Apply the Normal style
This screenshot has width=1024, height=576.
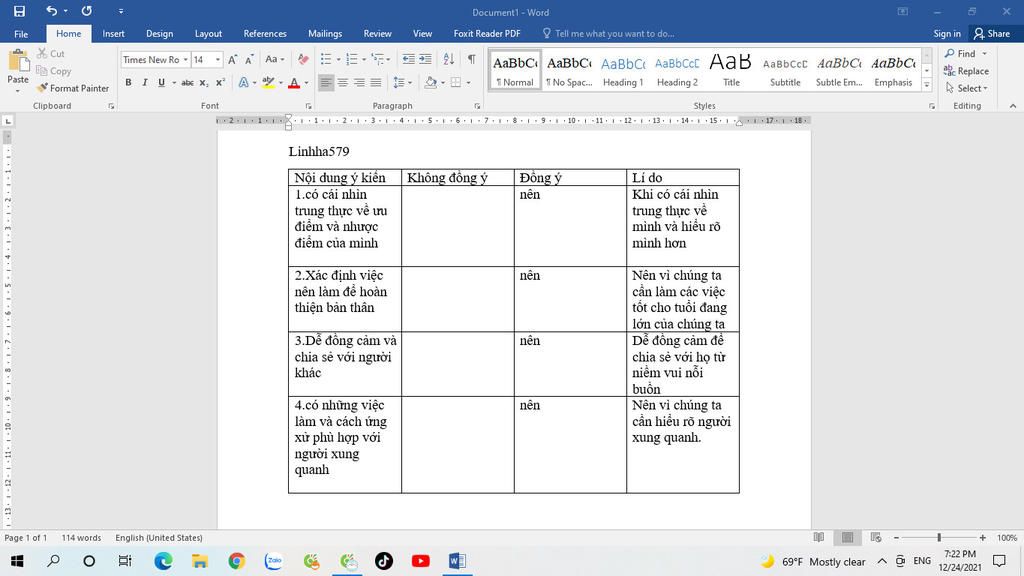click(x=515, y=70)
